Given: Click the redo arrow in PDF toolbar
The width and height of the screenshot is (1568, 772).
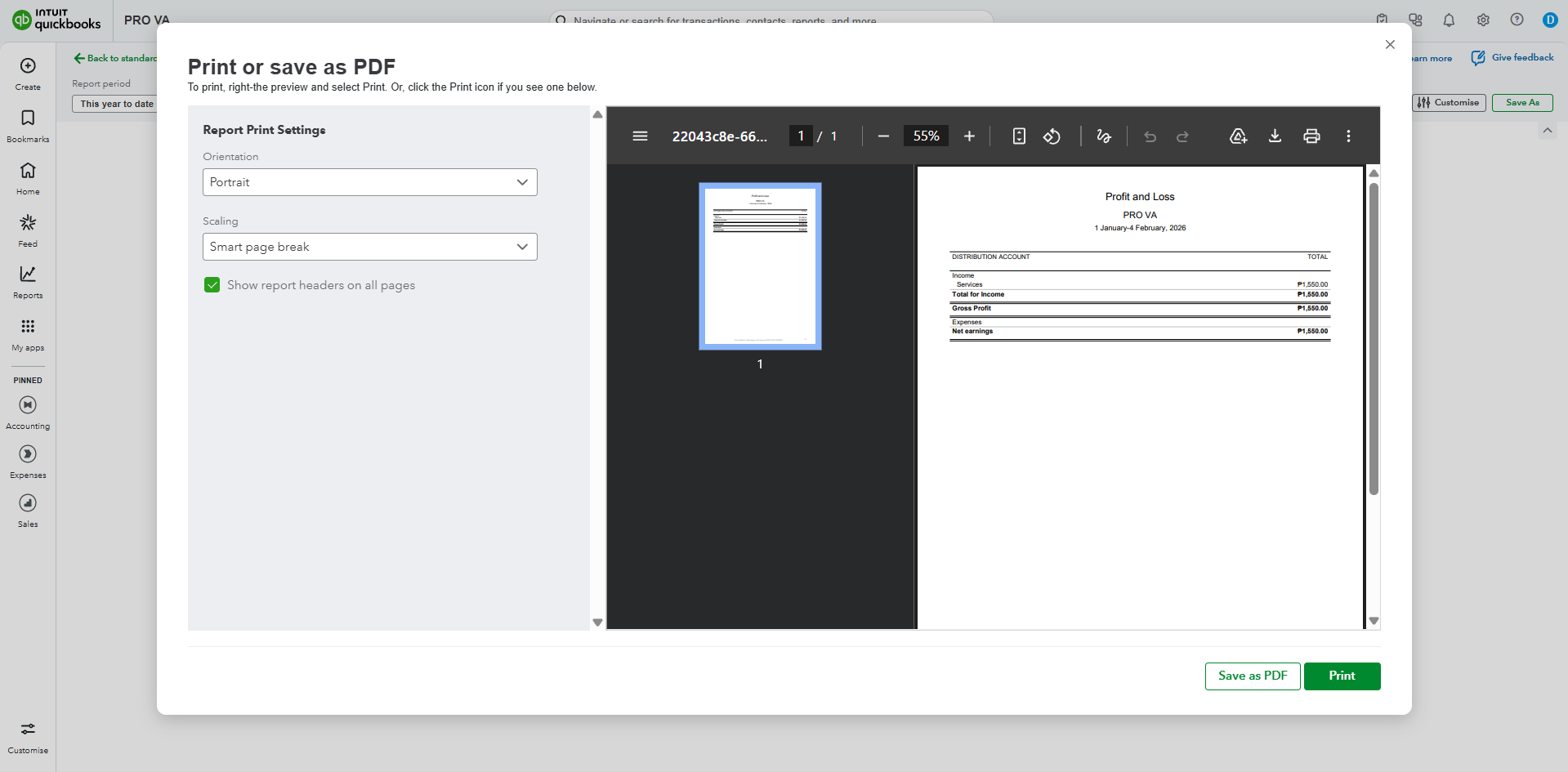Looking at the screenshot, I should pos(1182,136).
